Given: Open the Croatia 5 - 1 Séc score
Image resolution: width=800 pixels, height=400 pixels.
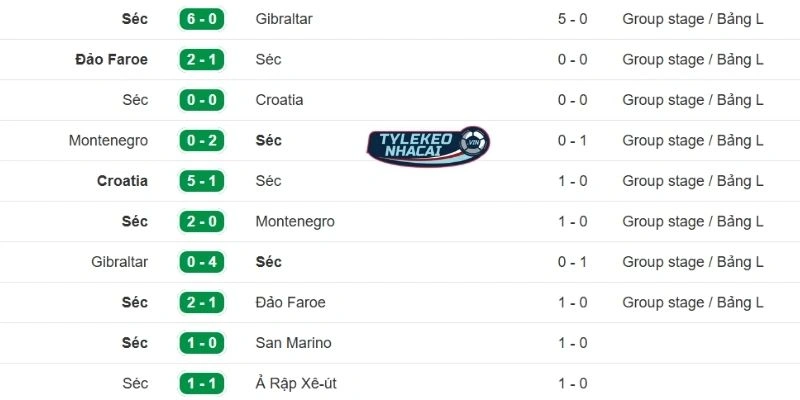Looking at the screenshot, I should [201, 181].
